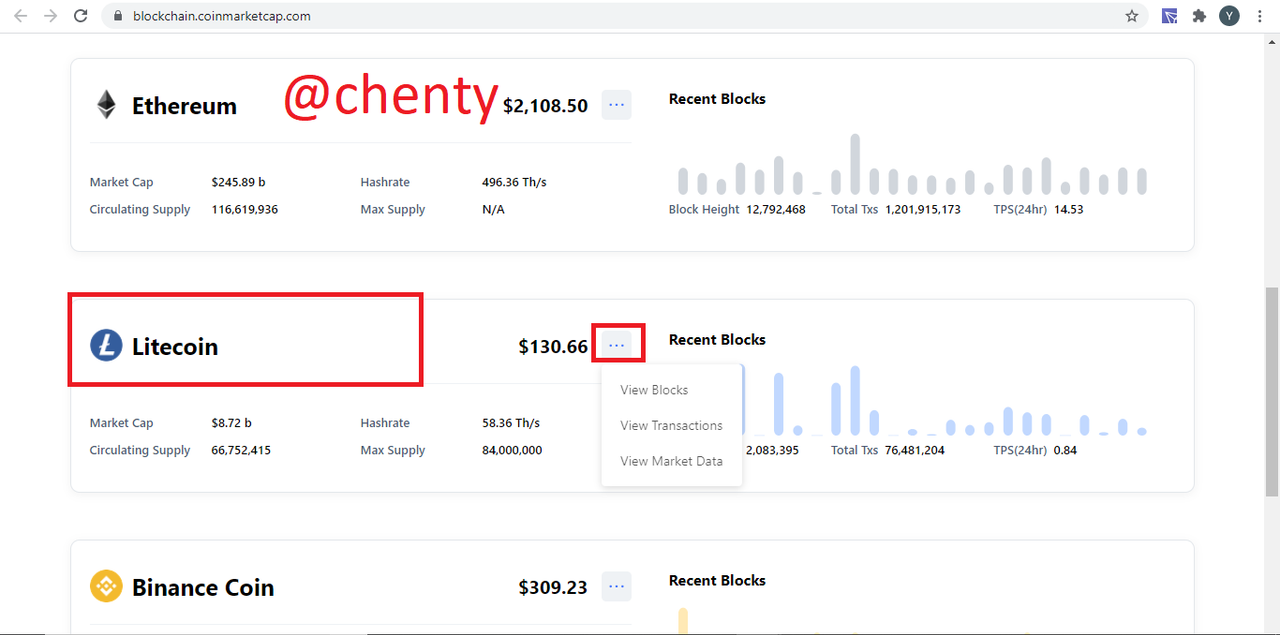The width and height of the screenshot is (1280, 635).
Task: Click the tallest bar in Litecoin recent blocks
Action: pyautogui.click(x=855, y=400)
